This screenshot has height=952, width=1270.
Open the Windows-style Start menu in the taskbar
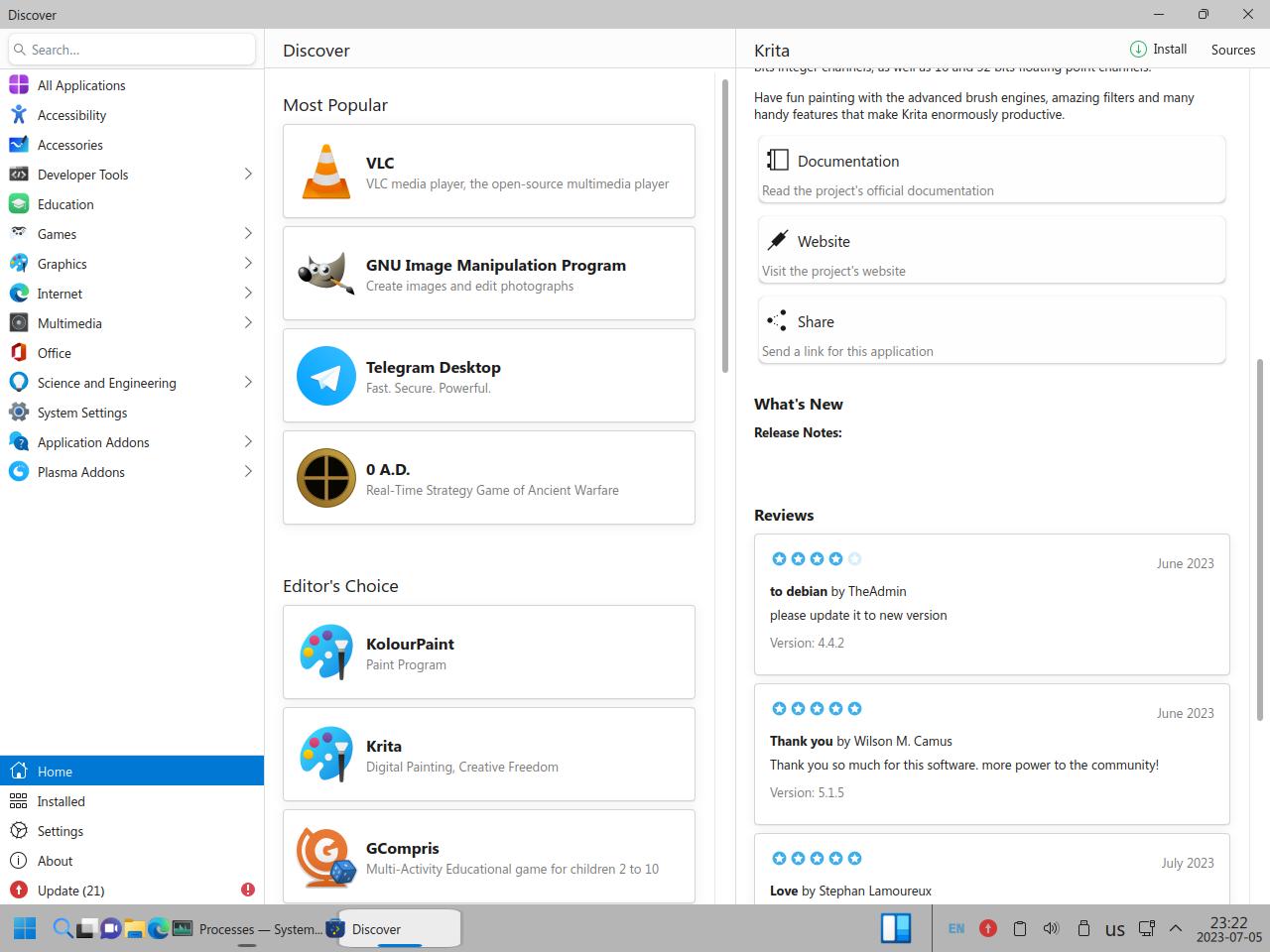coord(25,929)
